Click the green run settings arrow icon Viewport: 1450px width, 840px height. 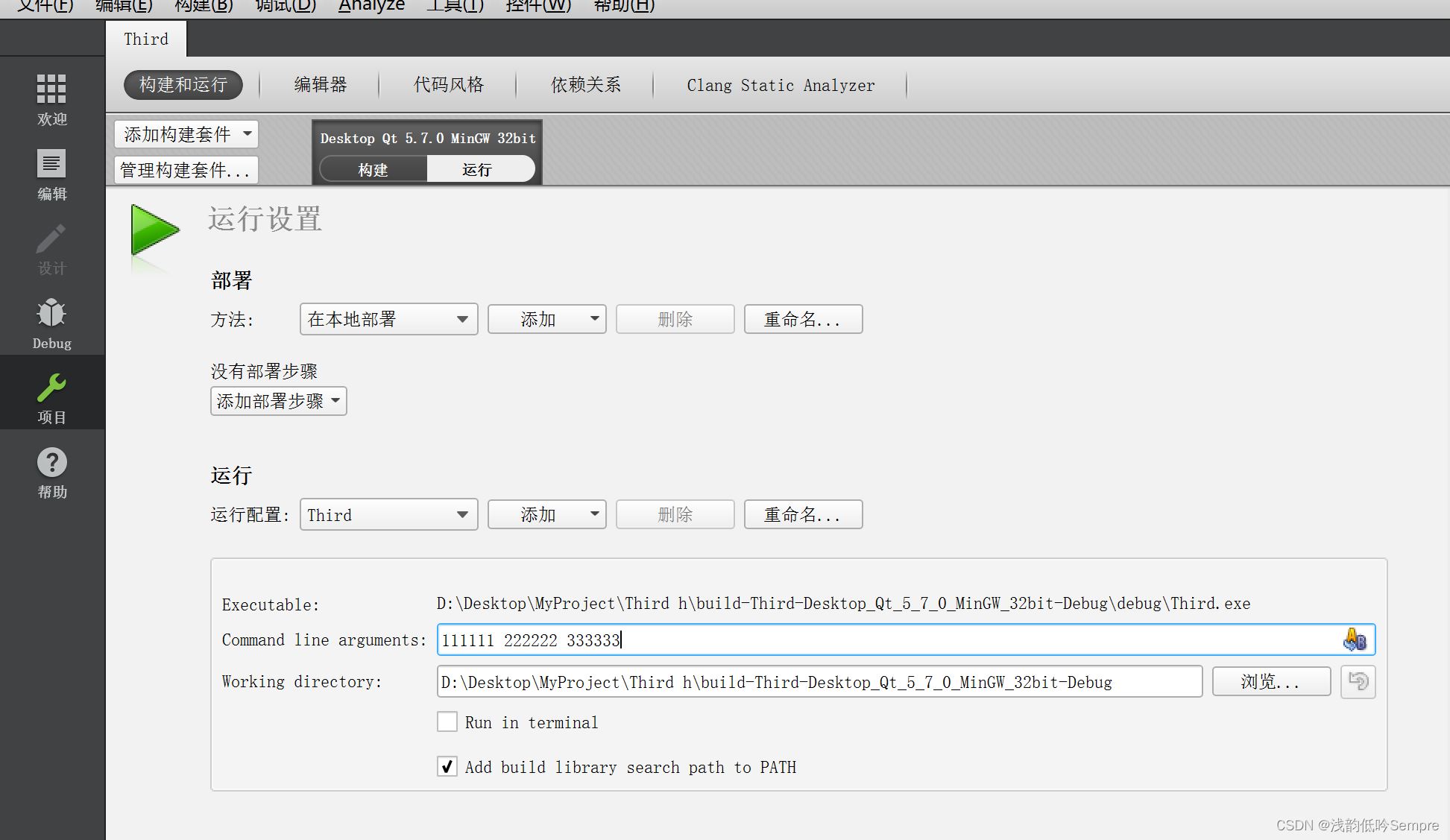154,231
